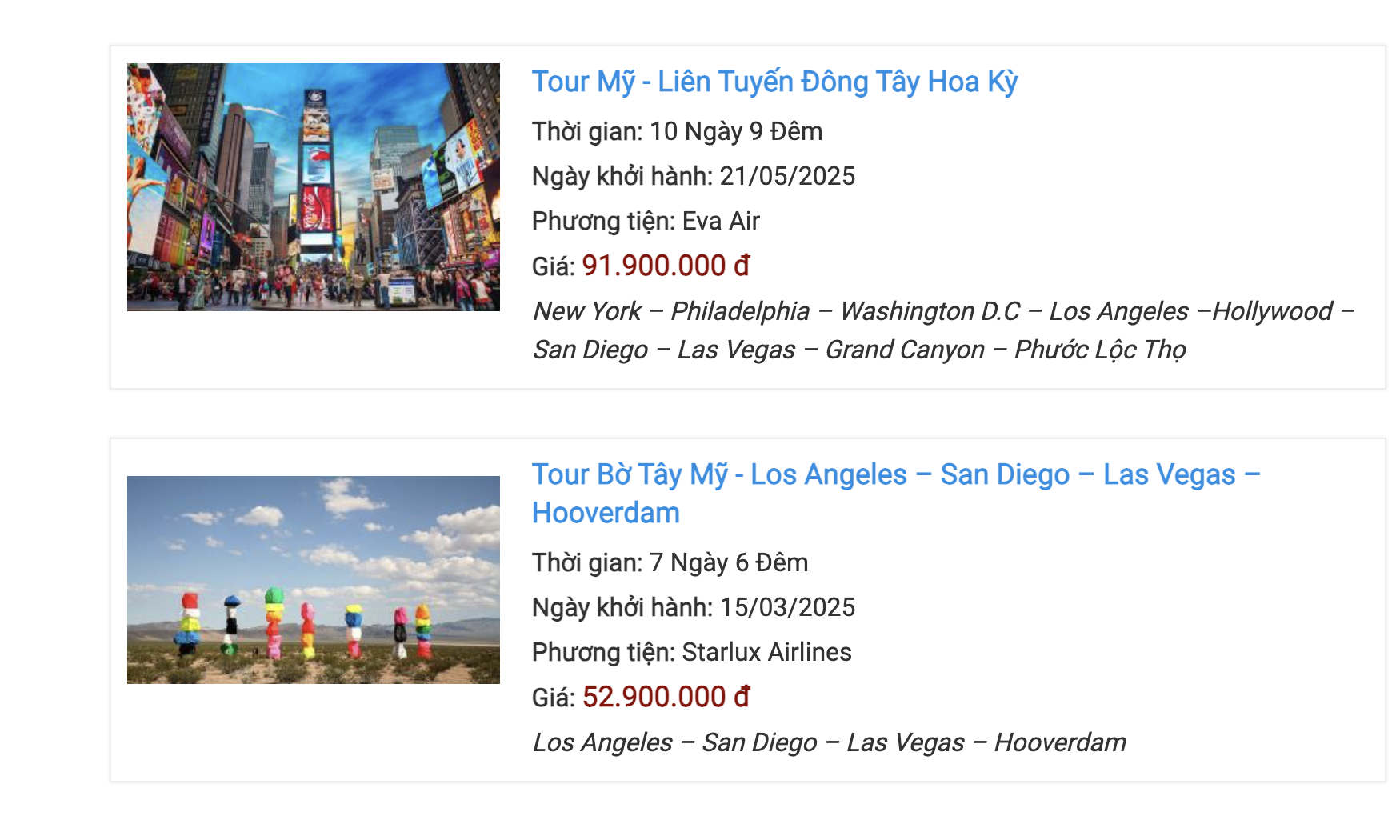Screen dimensions: 1400x840
Task: Click 'Philadelphia' in first tour itinerary
Action: tap(740, 311)
